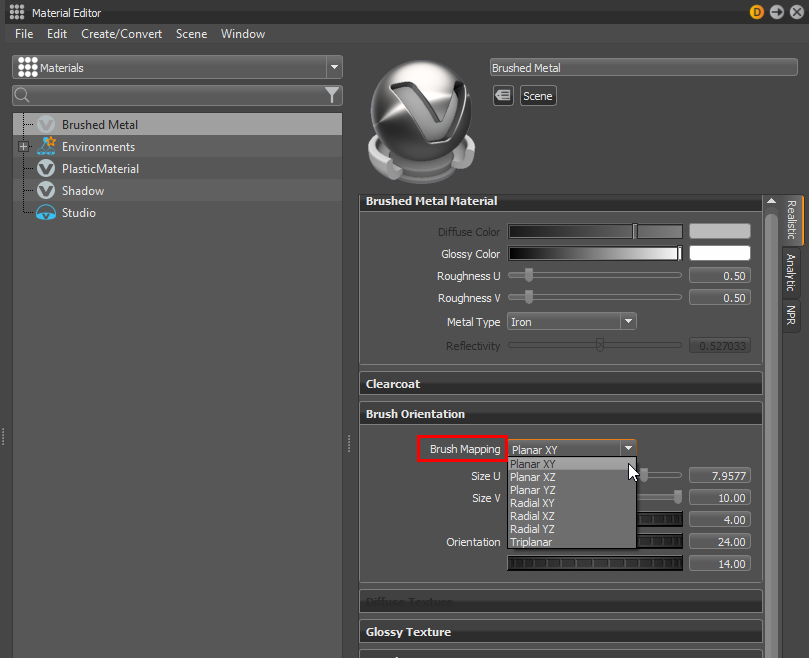Open the Window menu

243,33
